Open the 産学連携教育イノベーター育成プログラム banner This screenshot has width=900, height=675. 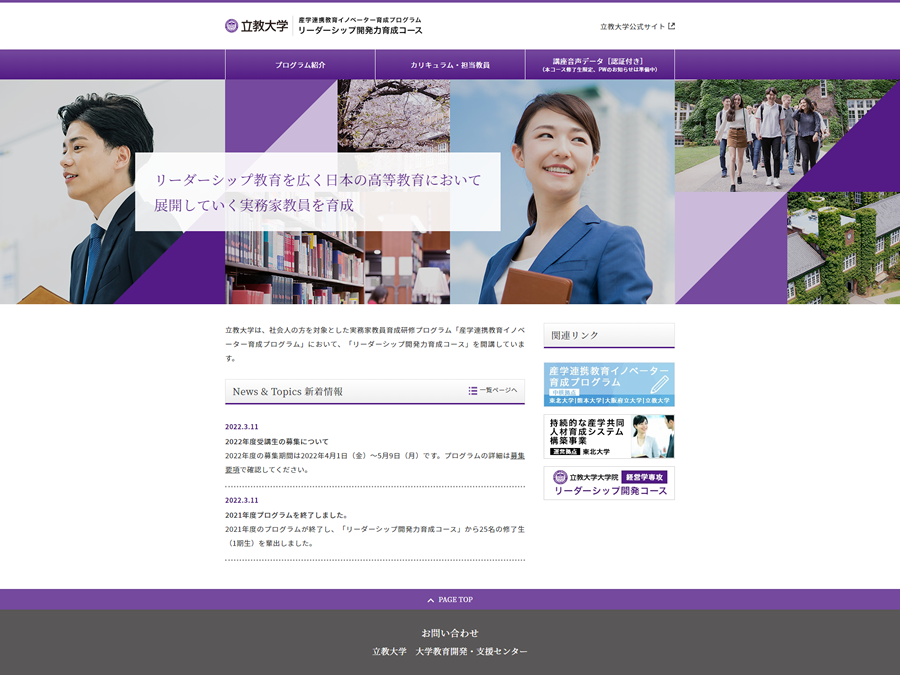click(x=609, y=385)
